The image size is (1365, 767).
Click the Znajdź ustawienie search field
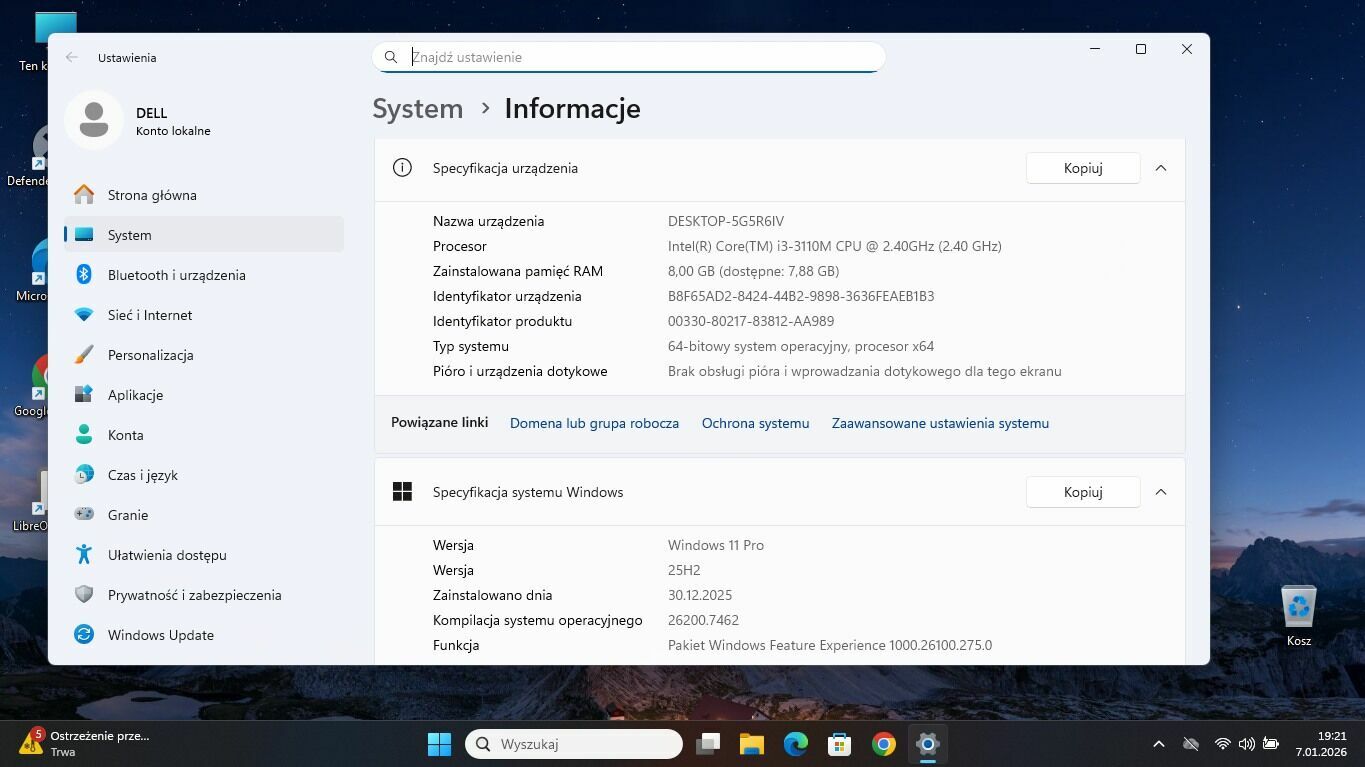(640, 57)
